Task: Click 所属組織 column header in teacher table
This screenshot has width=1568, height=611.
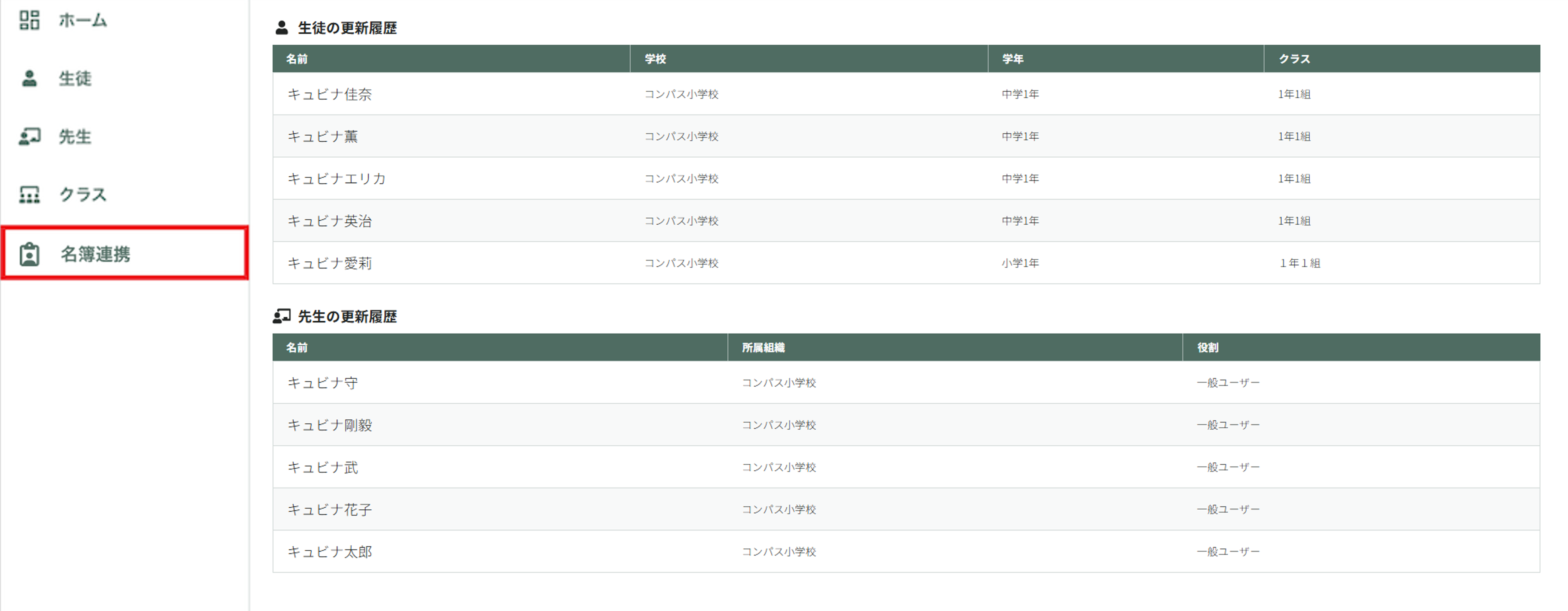Action: tap(763, 348)
